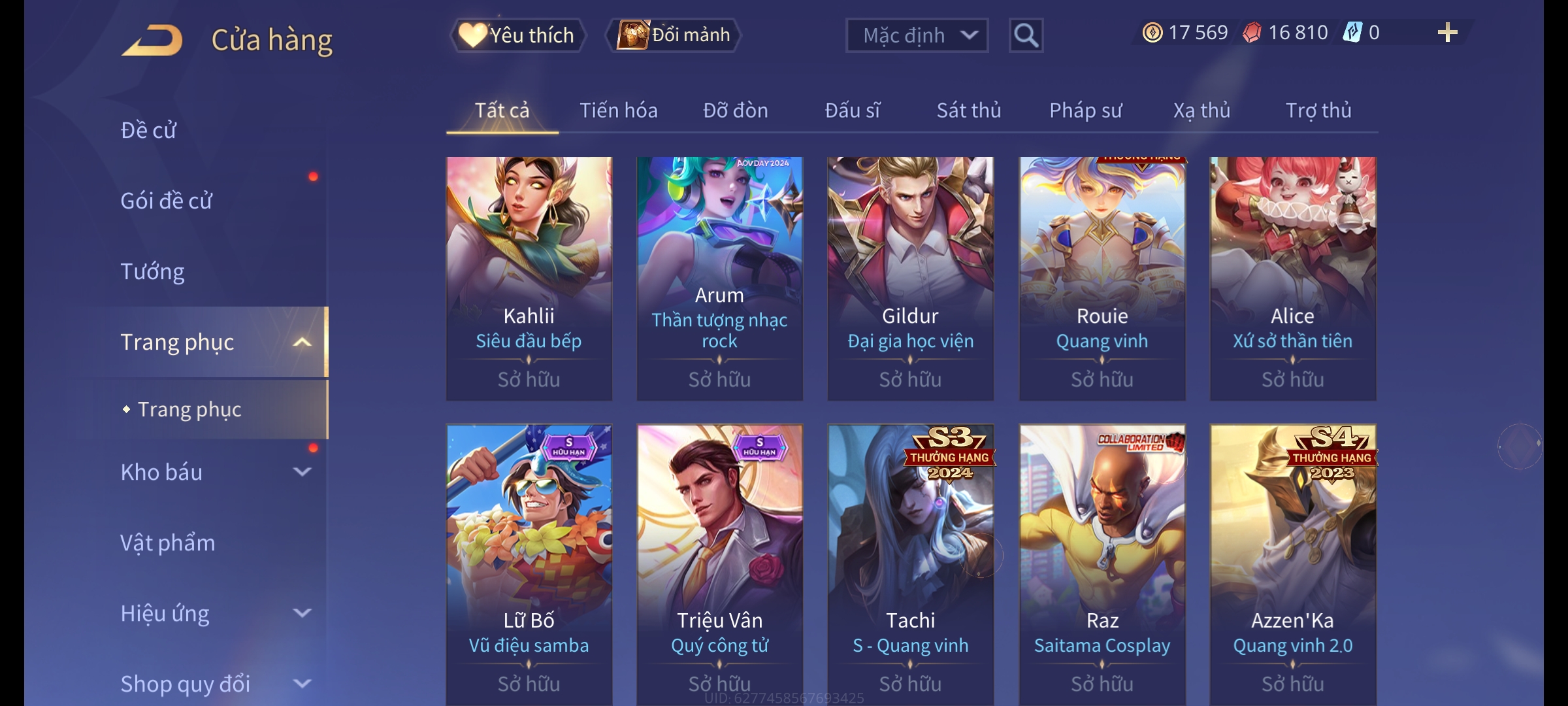Select the Raz Saitama Cosplay skin card
This screenshot has height=706, width=1568.
click(x=1102, y=565)
